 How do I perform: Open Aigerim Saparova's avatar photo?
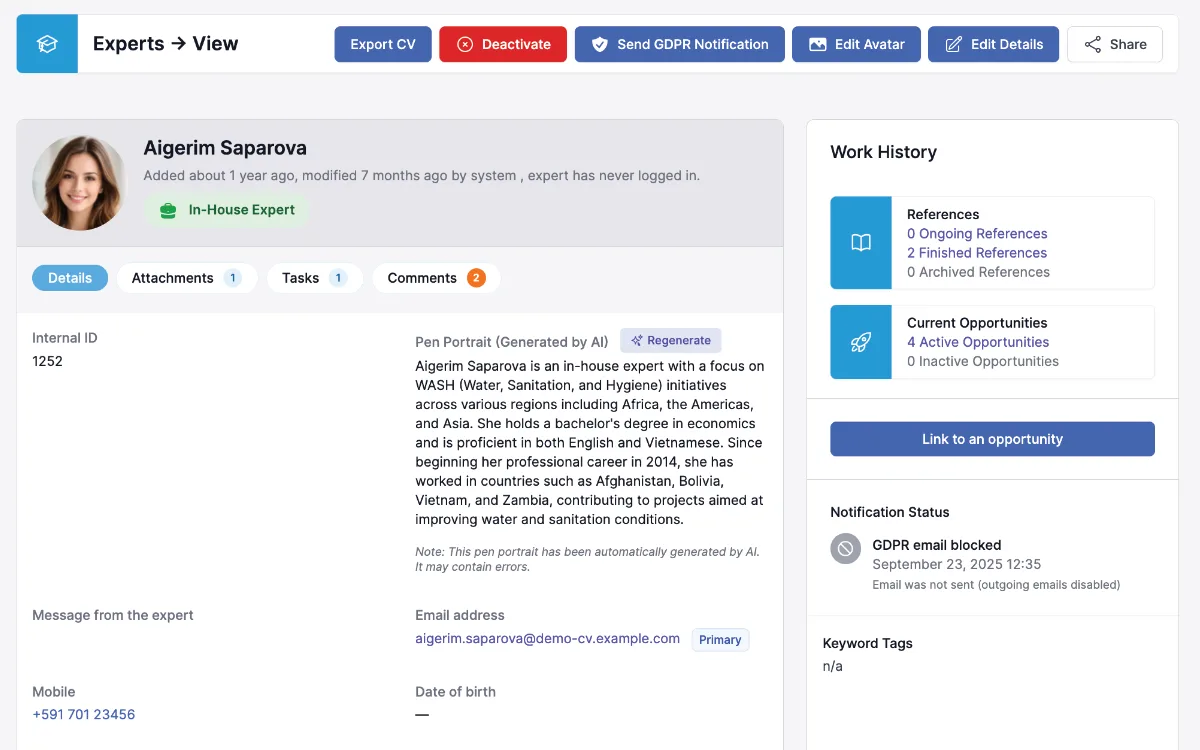(80, 183)
